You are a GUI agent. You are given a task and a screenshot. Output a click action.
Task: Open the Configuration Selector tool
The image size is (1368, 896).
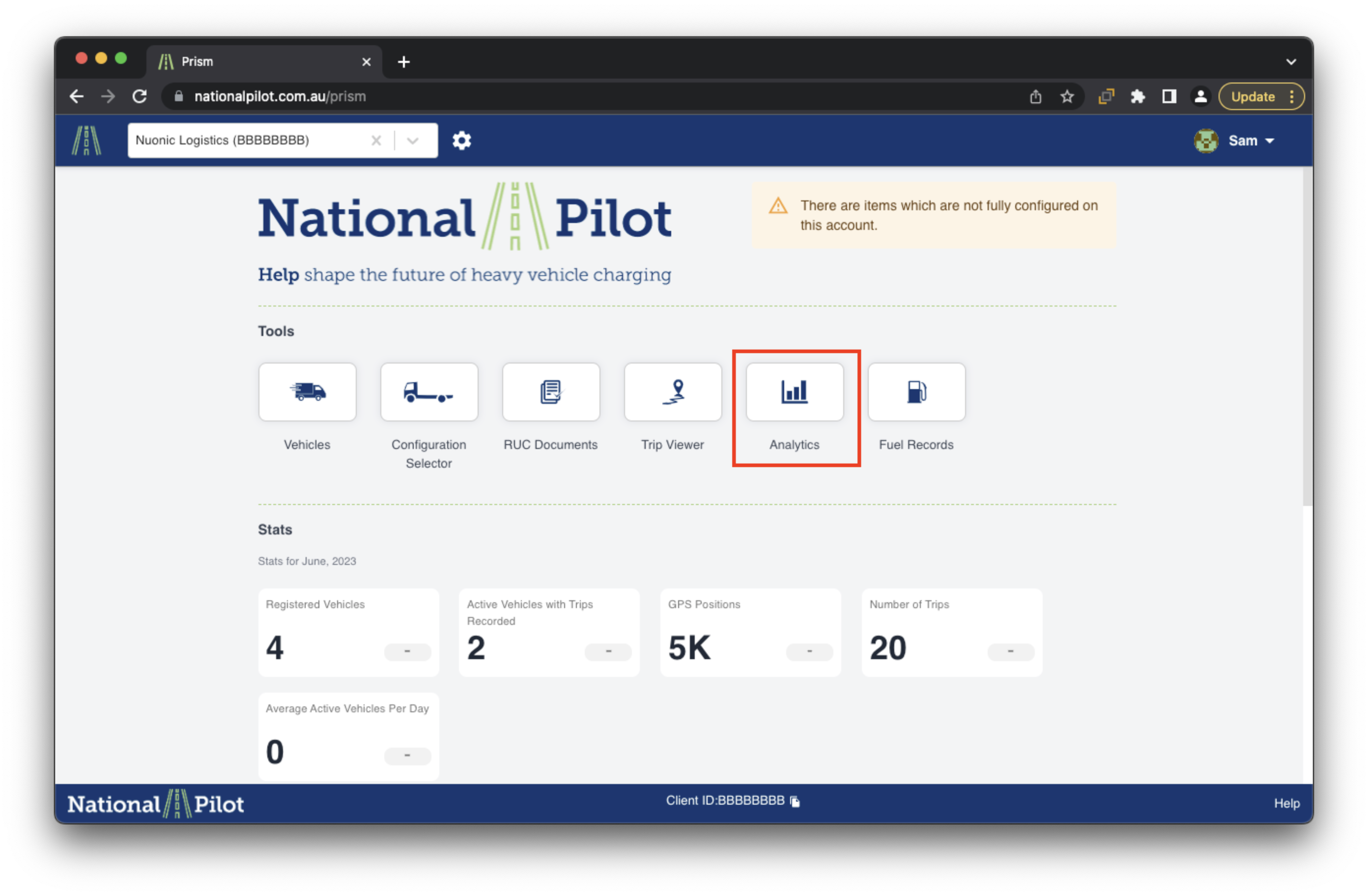click(x=429, y=392)
